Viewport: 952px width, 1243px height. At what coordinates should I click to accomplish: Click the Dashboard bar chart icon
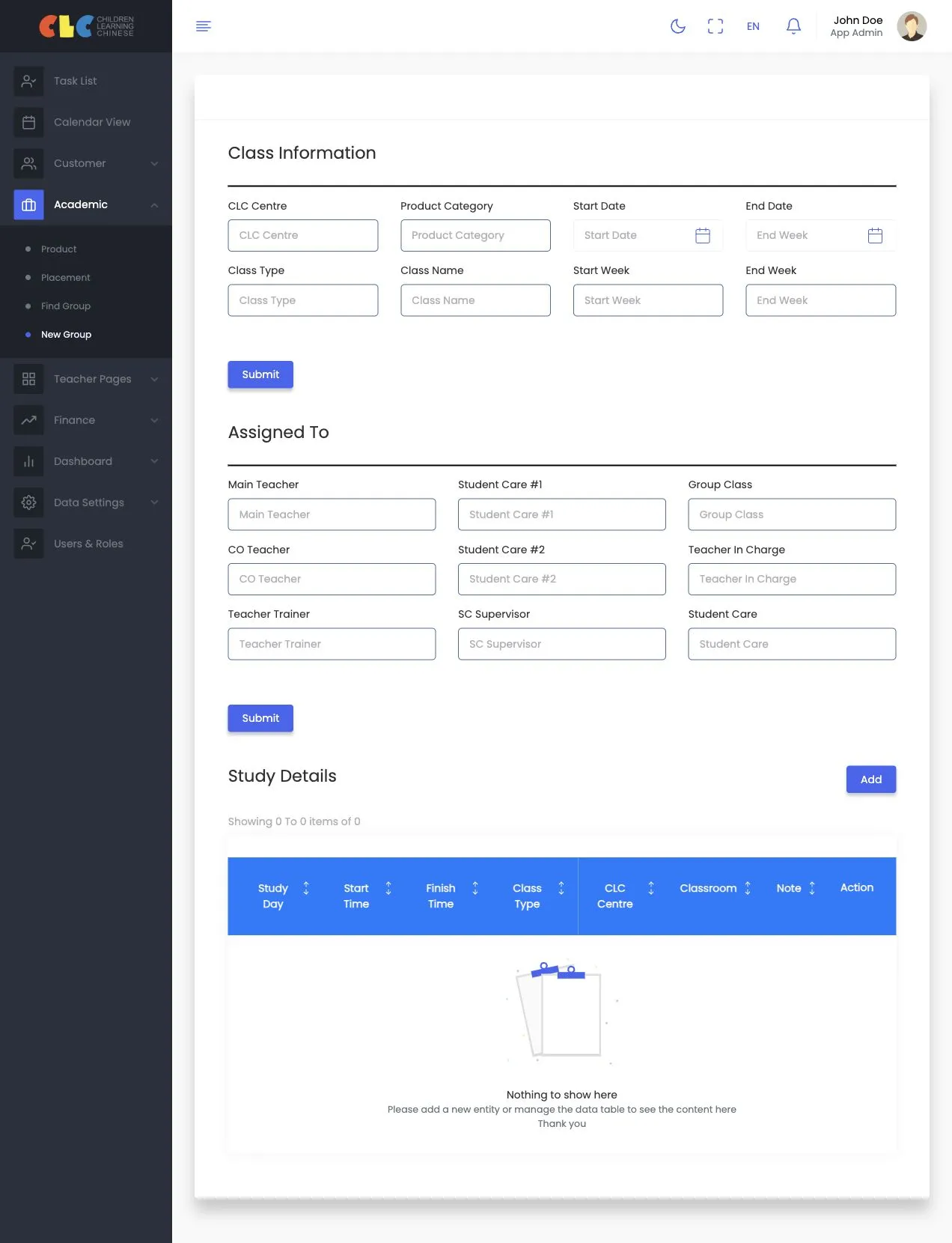(28, 461)
